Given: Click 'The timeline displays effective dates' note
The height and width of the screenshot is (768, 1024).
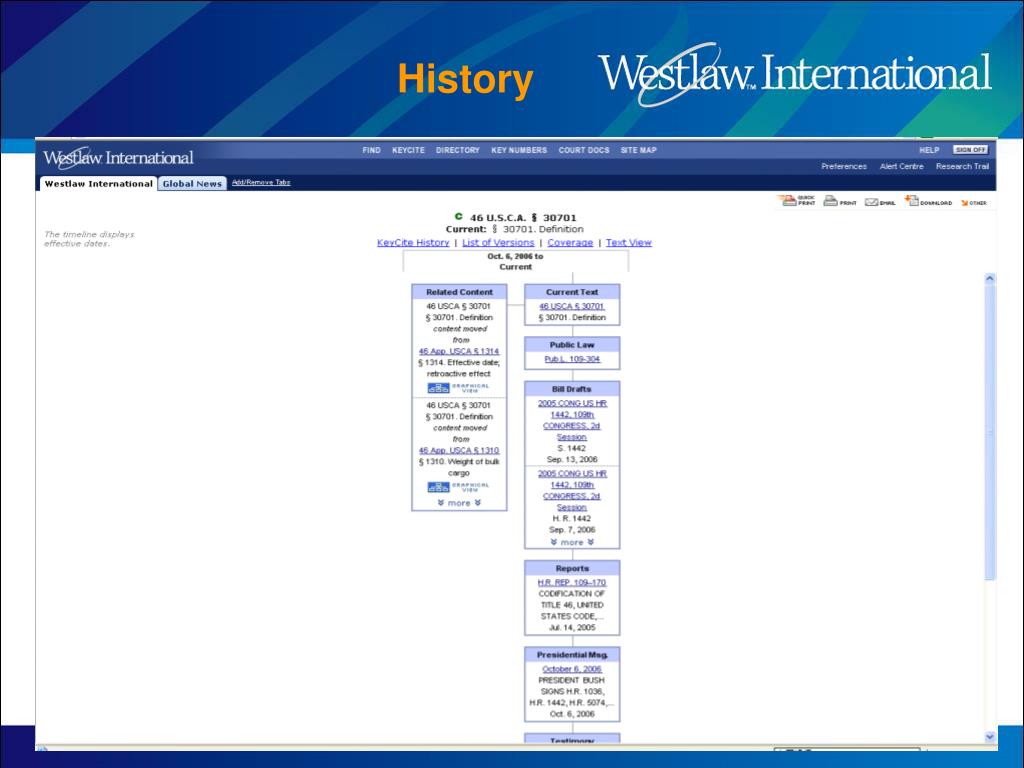Looking at the screenshot, I should coord(89,238).
